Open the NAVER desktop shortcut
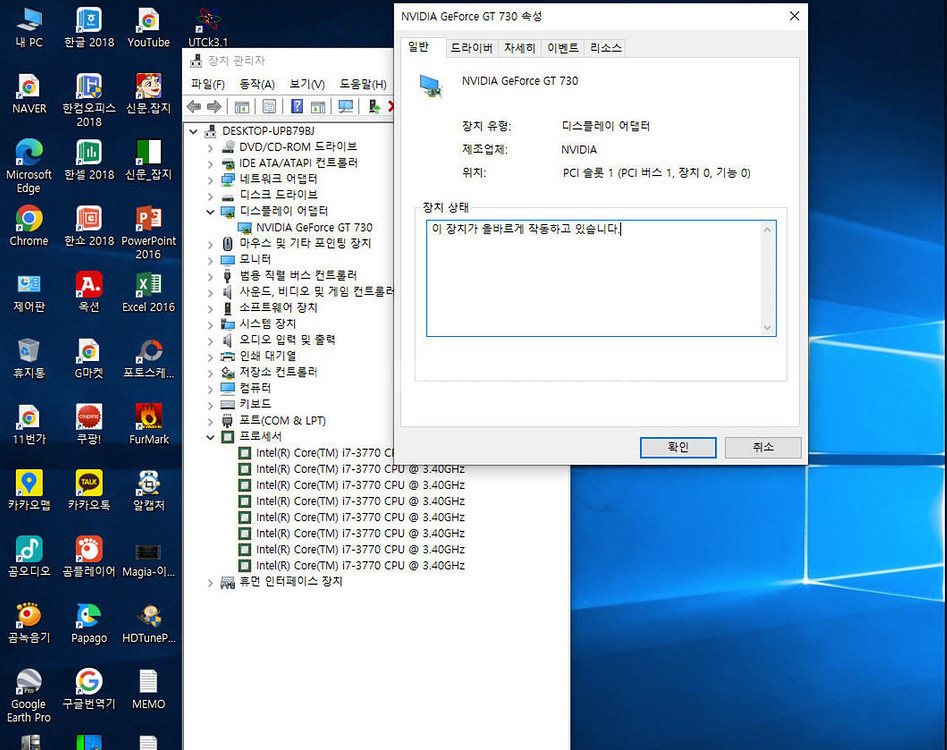 (29, 94)
